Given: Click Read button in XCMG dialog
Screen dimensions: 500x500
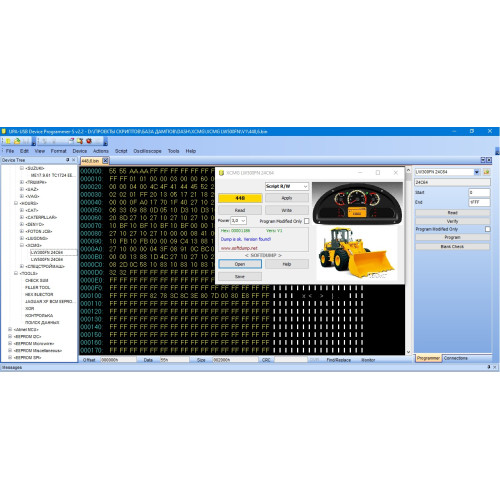Looking at the screenshot, I should coord(240,210).
